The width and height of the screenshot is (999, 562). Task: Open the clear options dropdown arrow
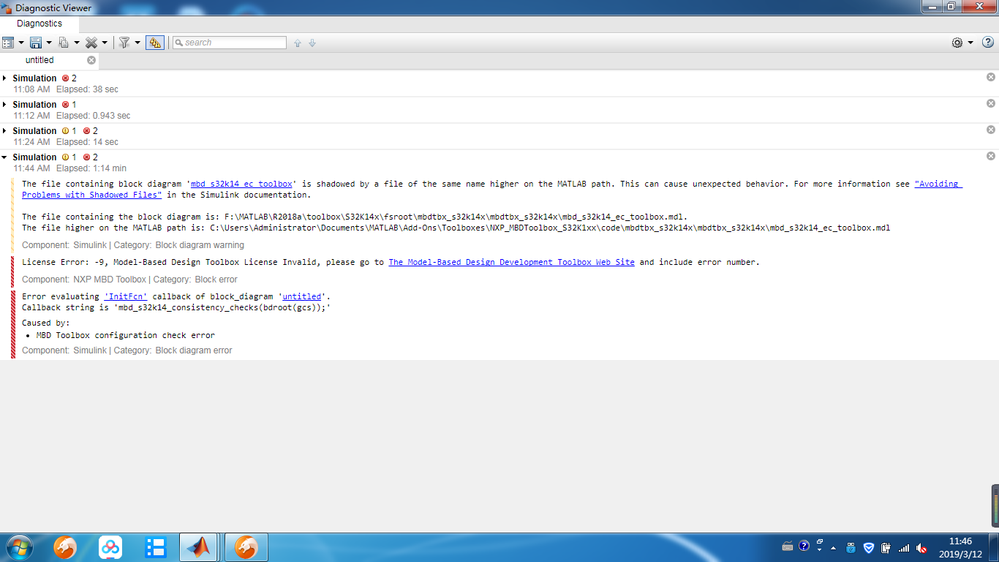tap(105, 43)
